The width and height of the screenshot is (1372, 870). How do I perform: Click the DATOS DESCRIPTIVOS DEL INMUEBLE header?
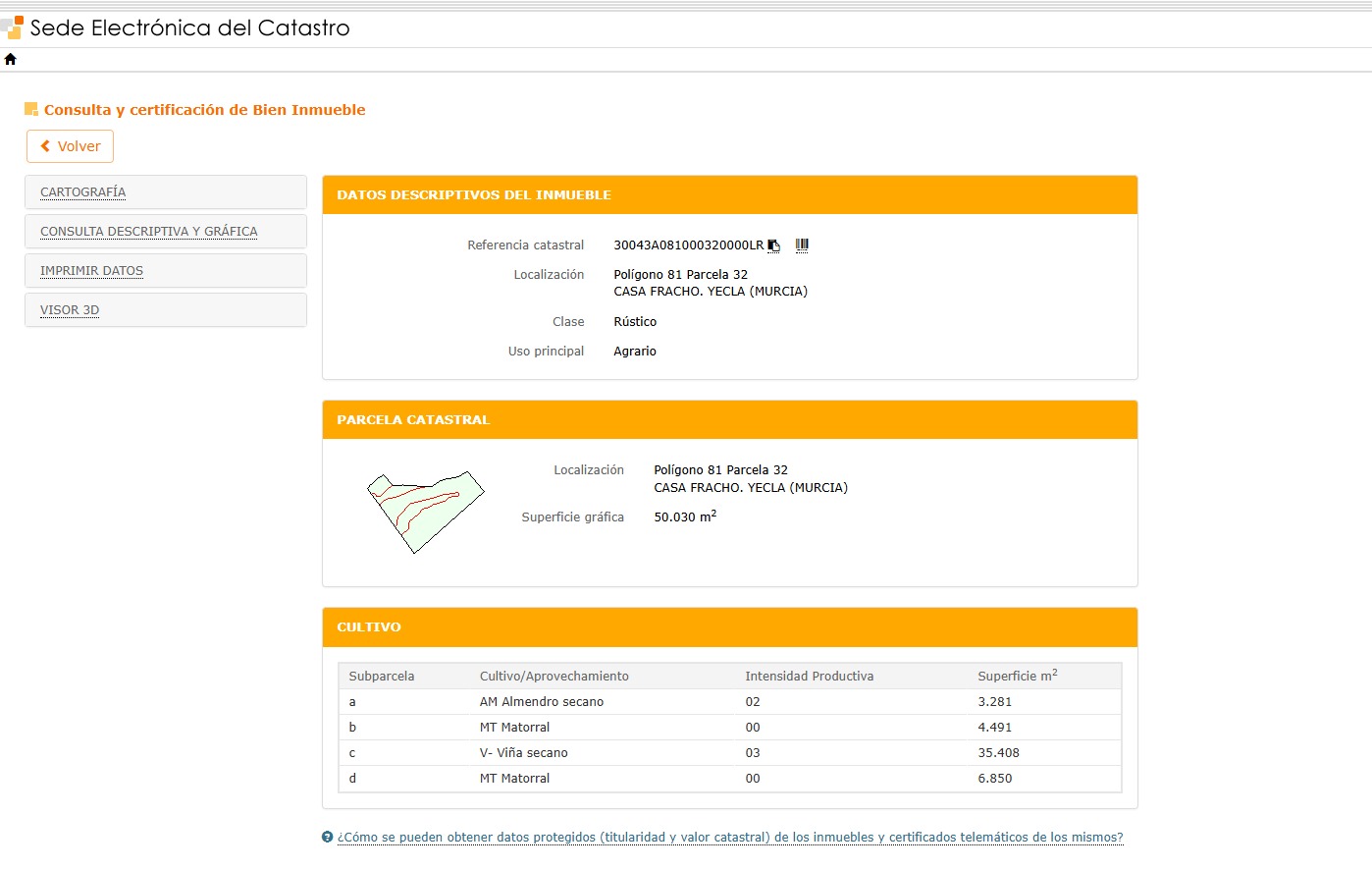(x=730, y=195)
